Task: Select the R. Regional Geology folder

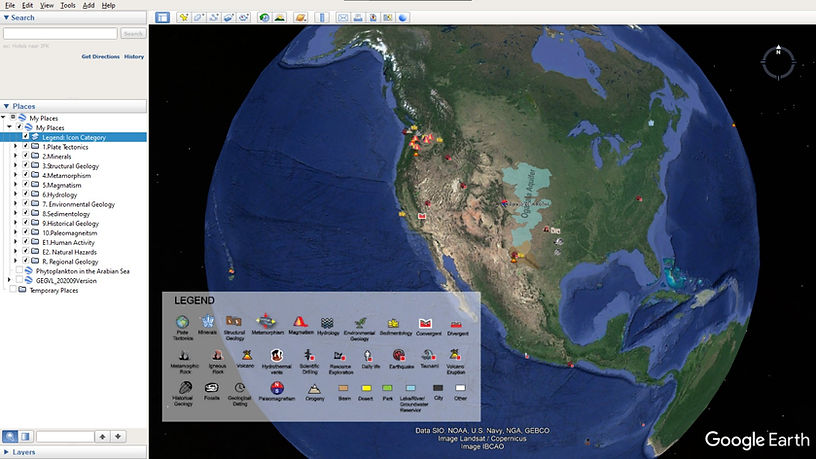Action: tap(70, 261)
